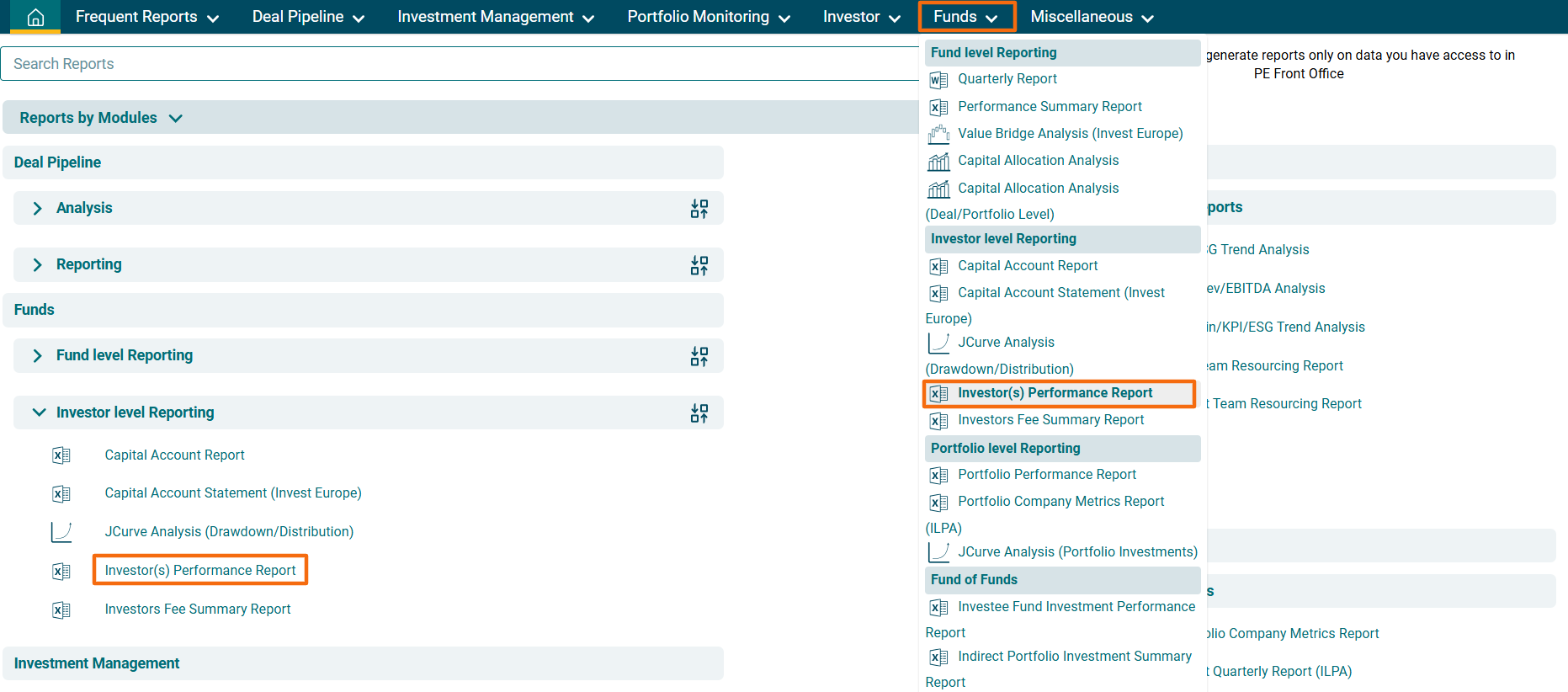Screen dimensions: 1568x692
Task: Expand the Fund level Reporting section
Action: (x=37, y=355)
